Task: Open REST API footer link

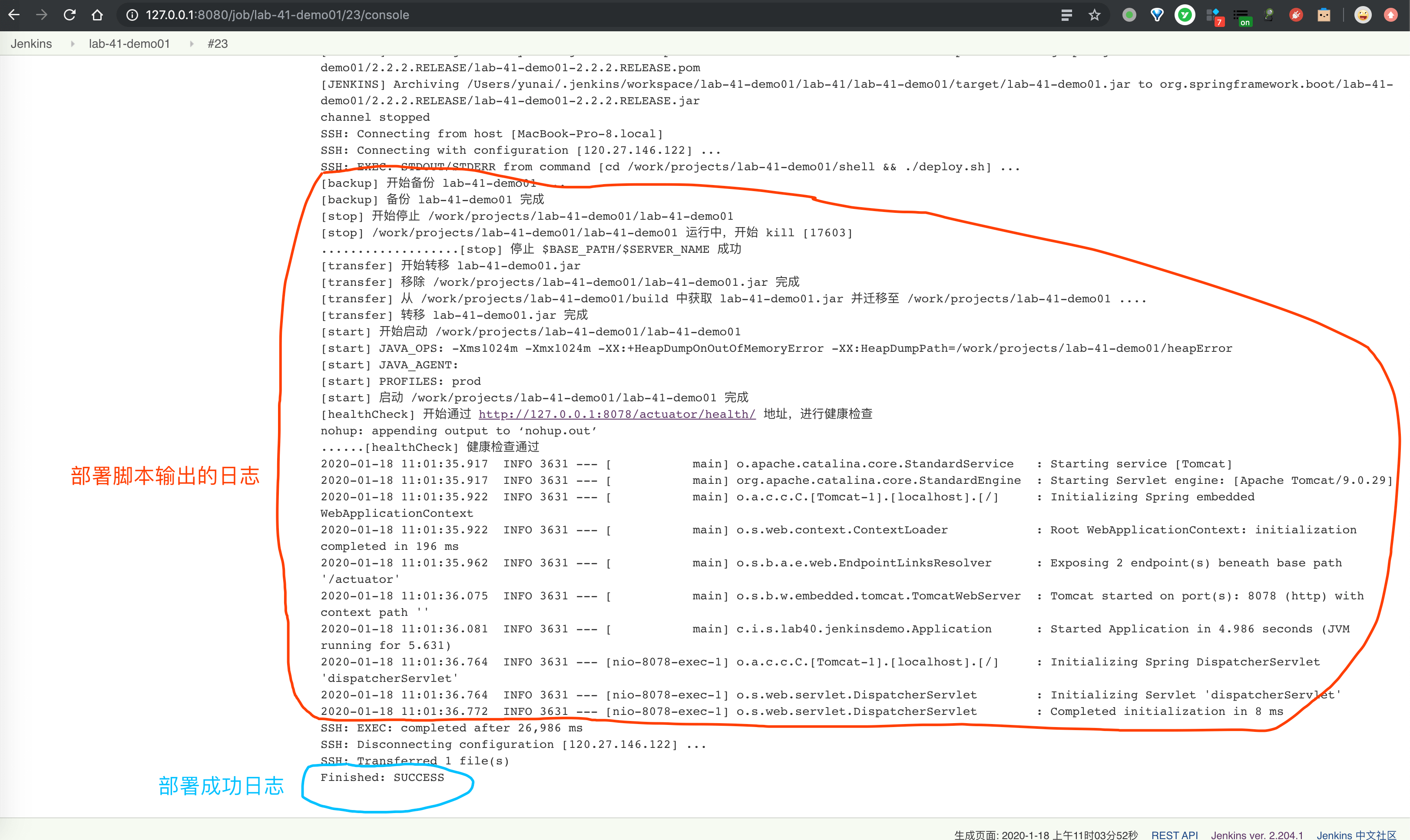Action: point(1175,835)
